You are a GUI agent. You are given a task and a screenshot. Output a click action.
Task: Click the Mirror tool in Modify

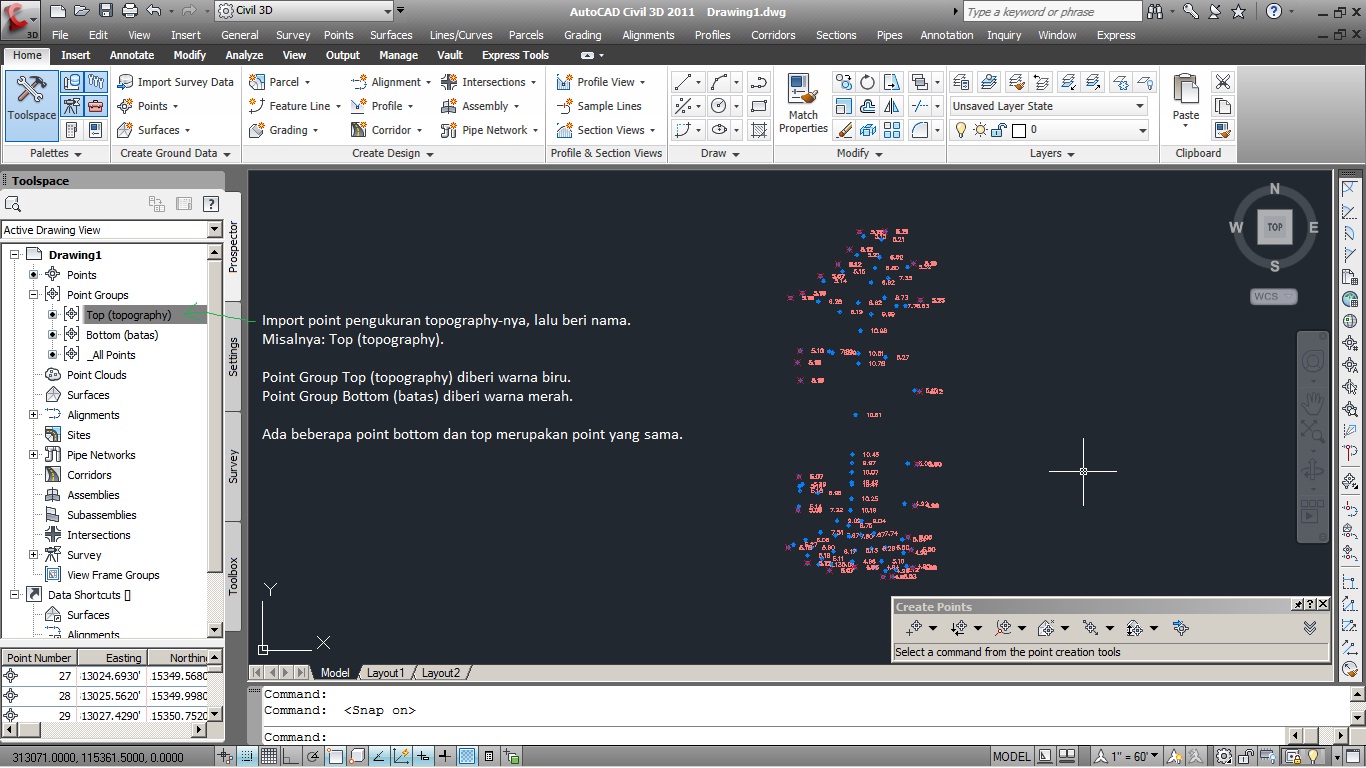[x=892, y=106]
